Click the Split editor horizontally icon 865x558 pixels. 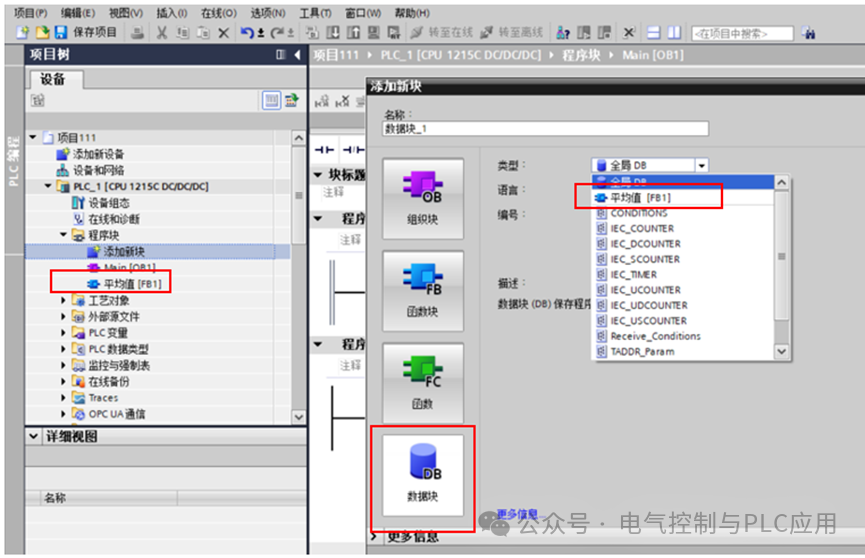[654, 33]
